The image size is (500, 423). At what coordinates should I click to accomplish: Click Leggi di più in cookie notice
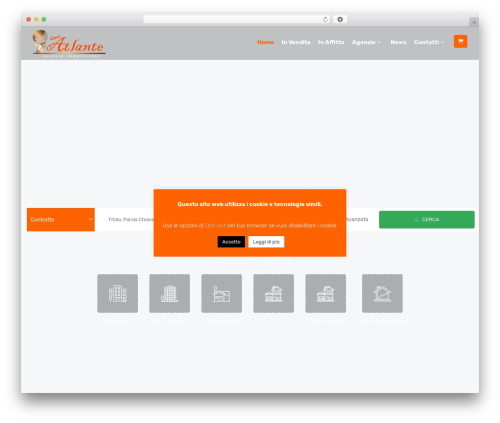[x=266, y=242]
